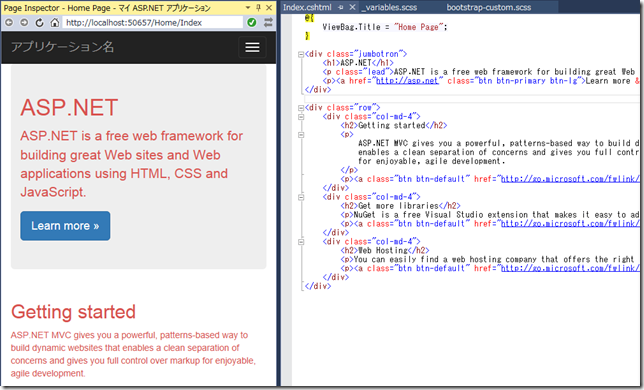Collapse the jumbotron div code block
Image resolution: width=644 pixels, height=390 pixels.
[x=301, y=54]
